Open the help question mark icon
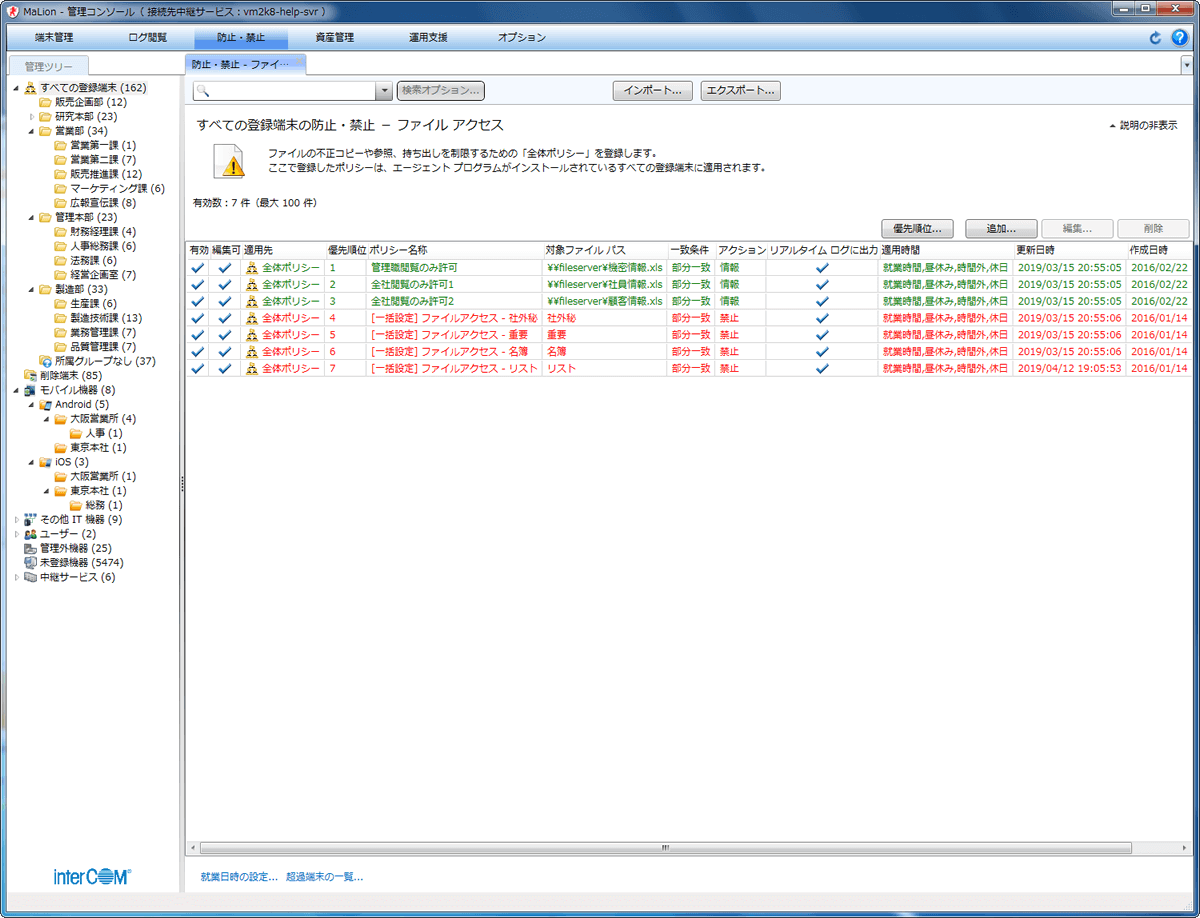 [x=1179, y=38]
